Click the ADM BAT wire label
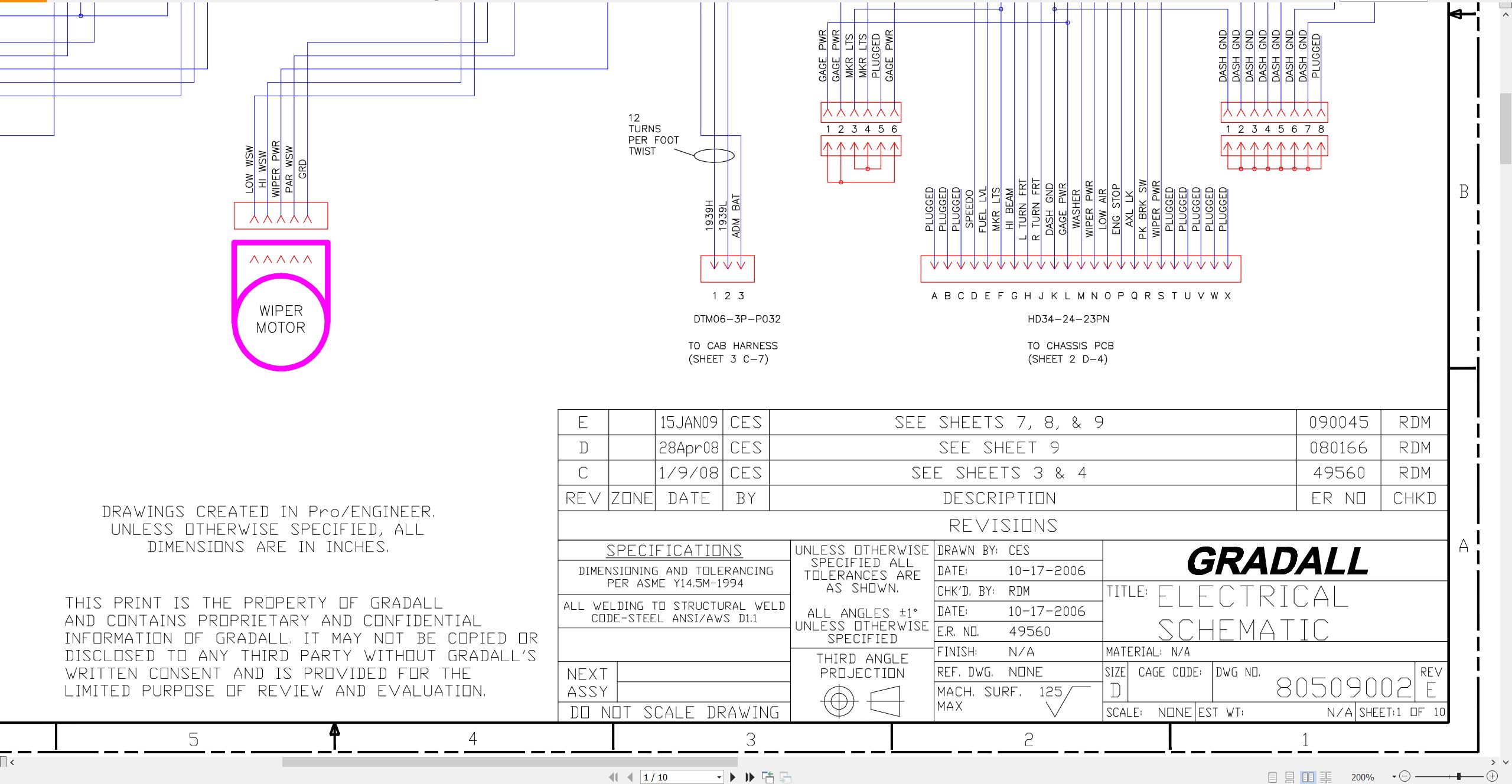Screen dimensions: 1512x784 (736, 216)
